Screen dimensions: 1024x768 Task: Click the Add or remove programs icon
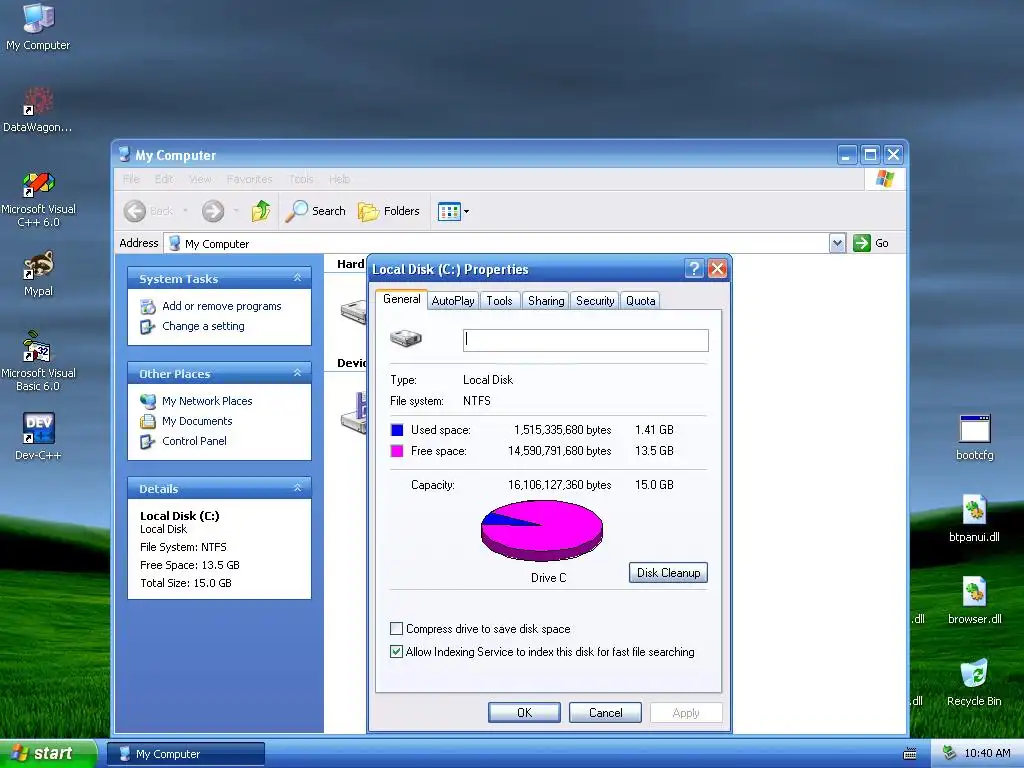pos(148,306)
